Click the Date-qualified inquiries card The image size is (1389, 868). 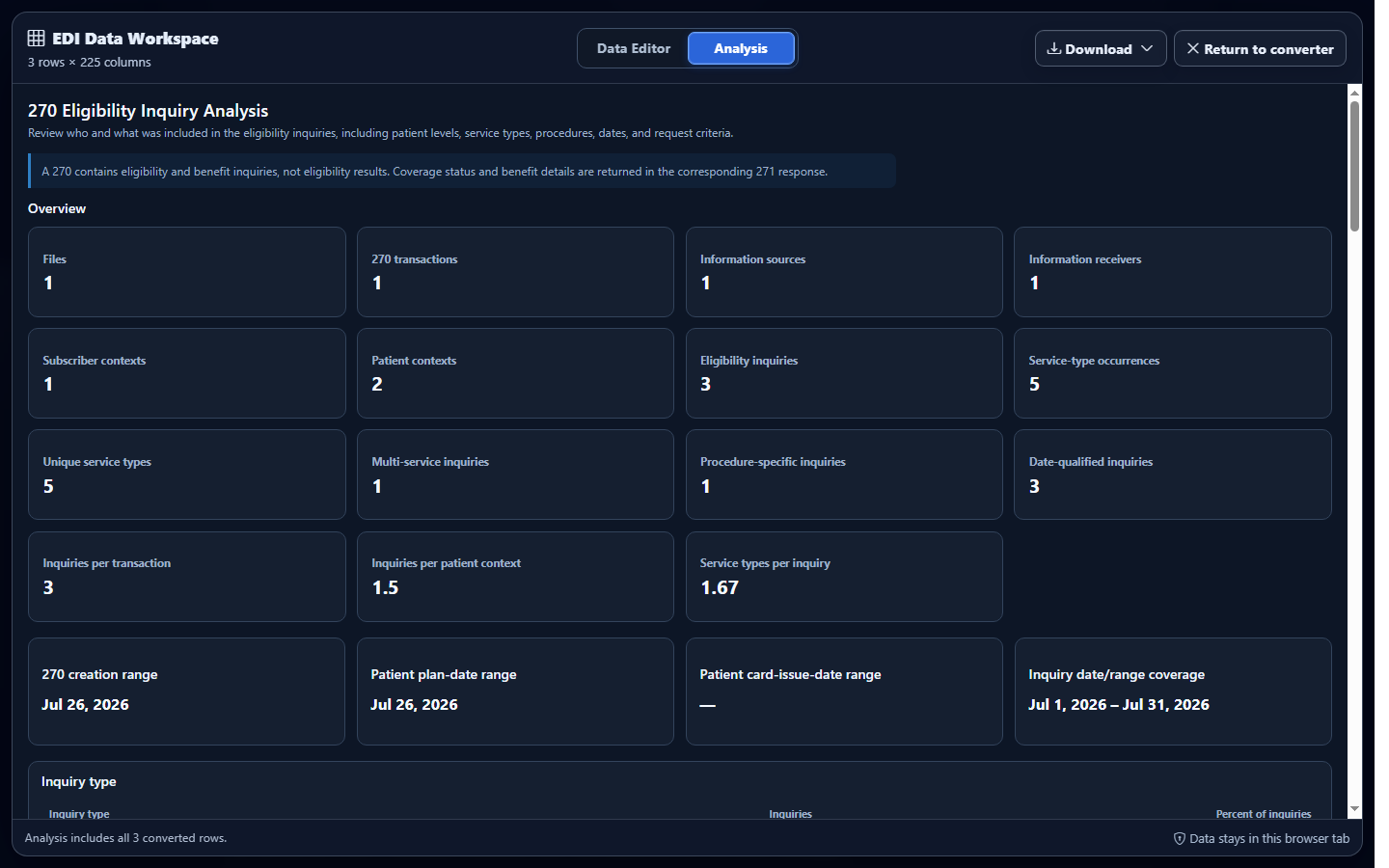[x=1173, y=475]
